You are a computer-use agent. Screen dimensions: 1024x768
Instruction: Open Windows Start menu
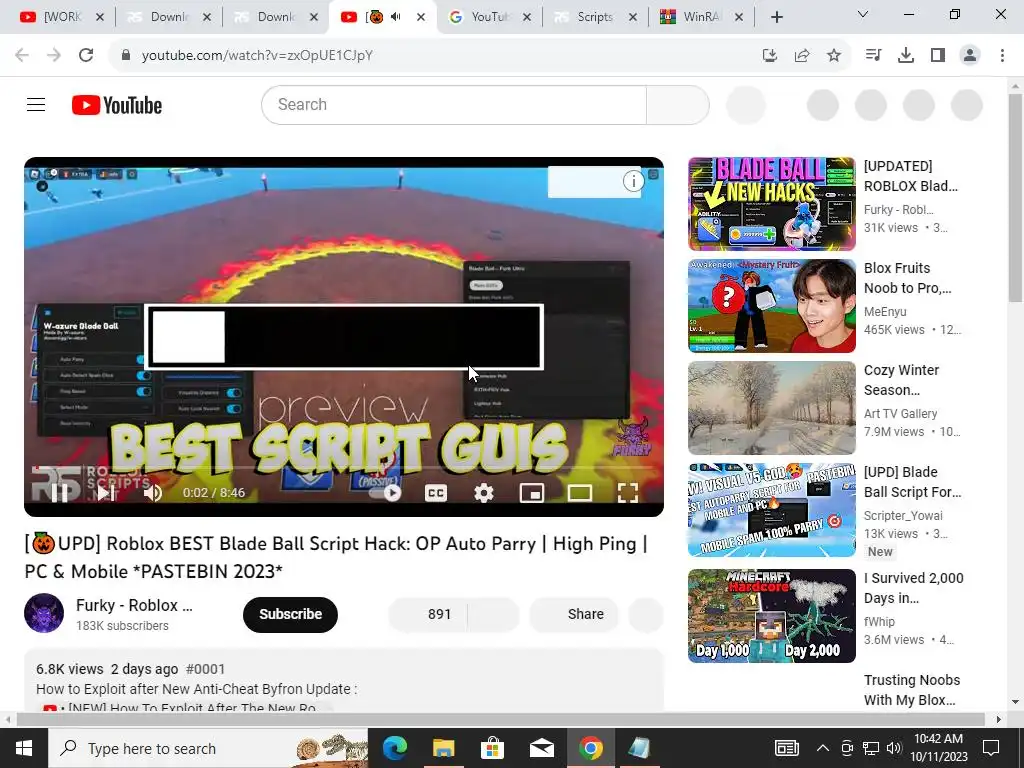point(24,748)
